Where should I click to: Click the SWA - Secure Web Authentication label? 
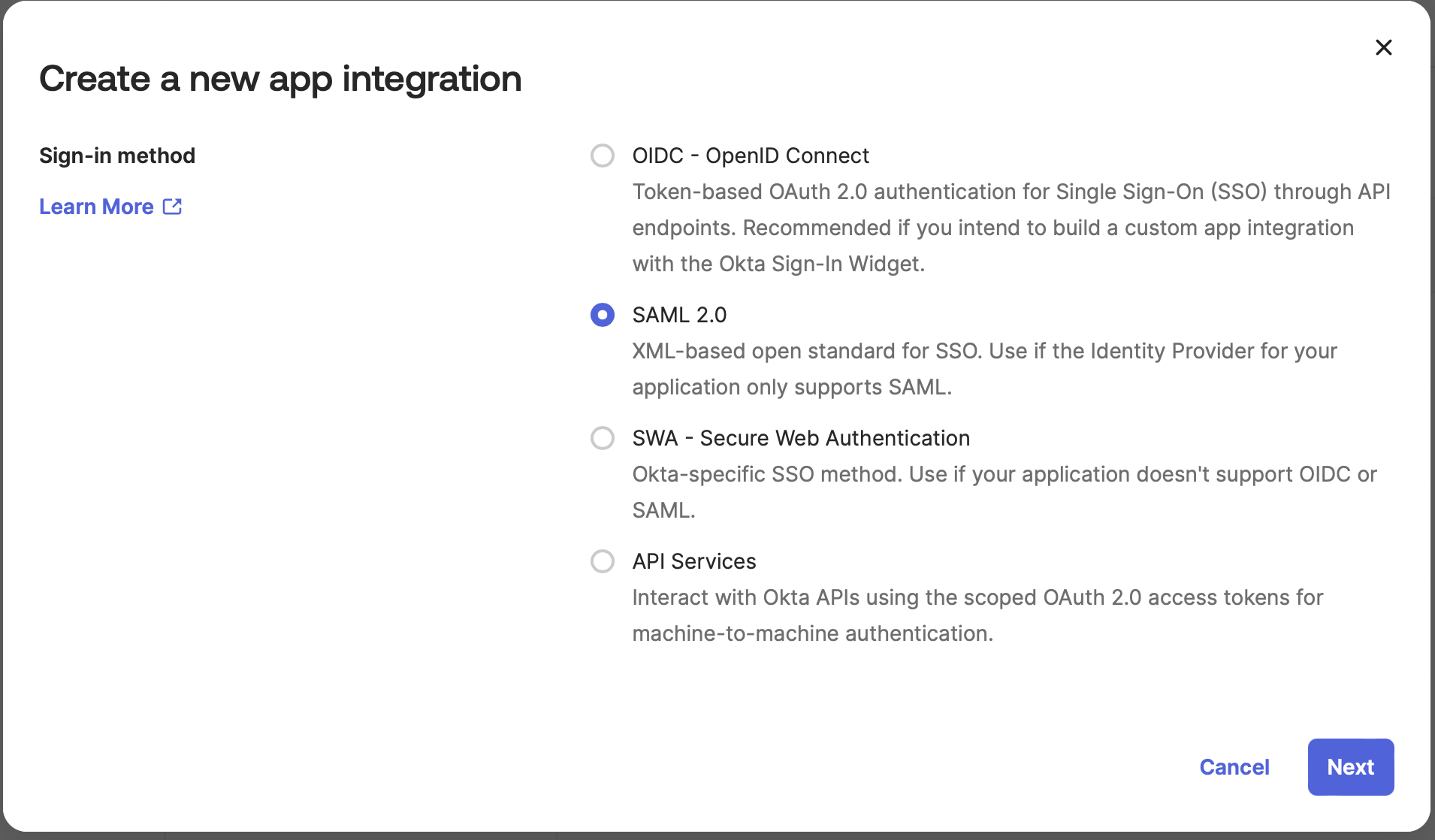point(800,438)
